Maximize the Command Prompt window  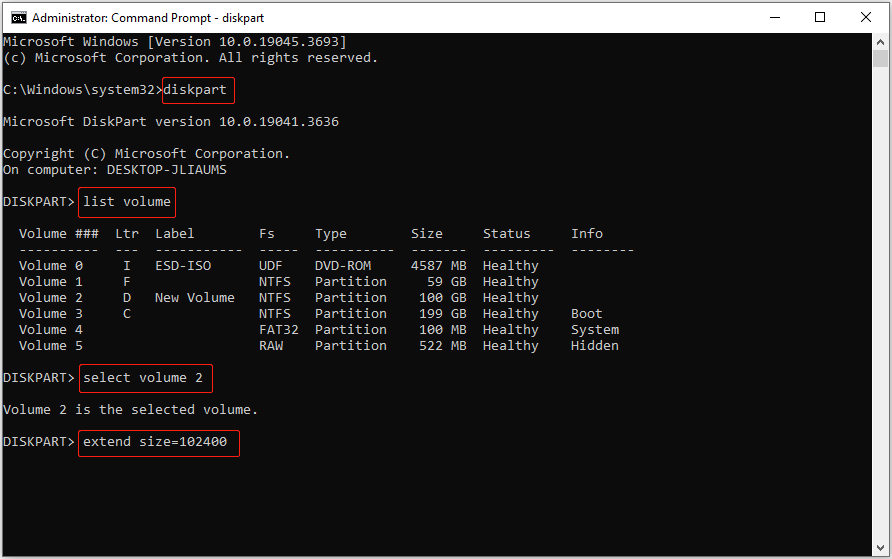(820, 17)
